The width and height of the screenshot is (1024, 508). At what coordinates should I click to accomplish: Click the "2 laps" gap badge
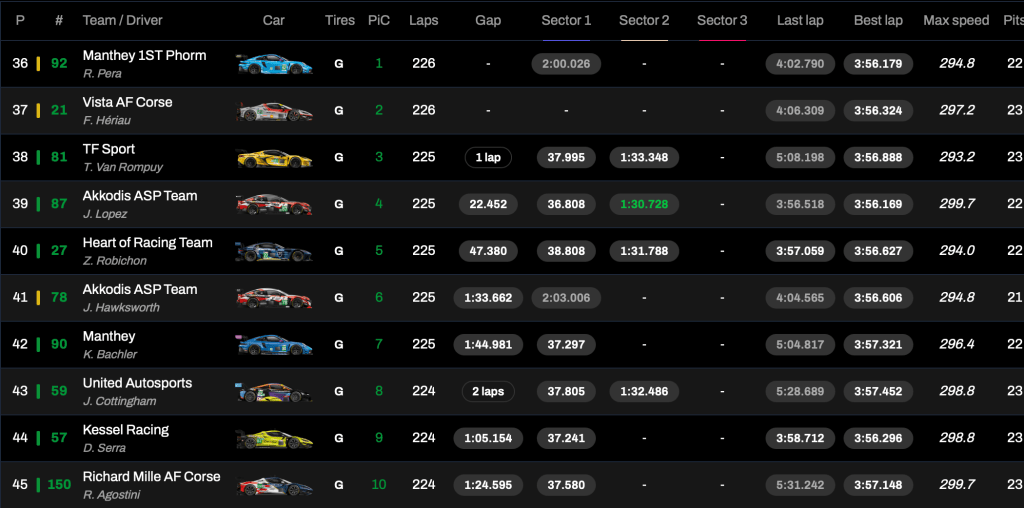[488, 392]
